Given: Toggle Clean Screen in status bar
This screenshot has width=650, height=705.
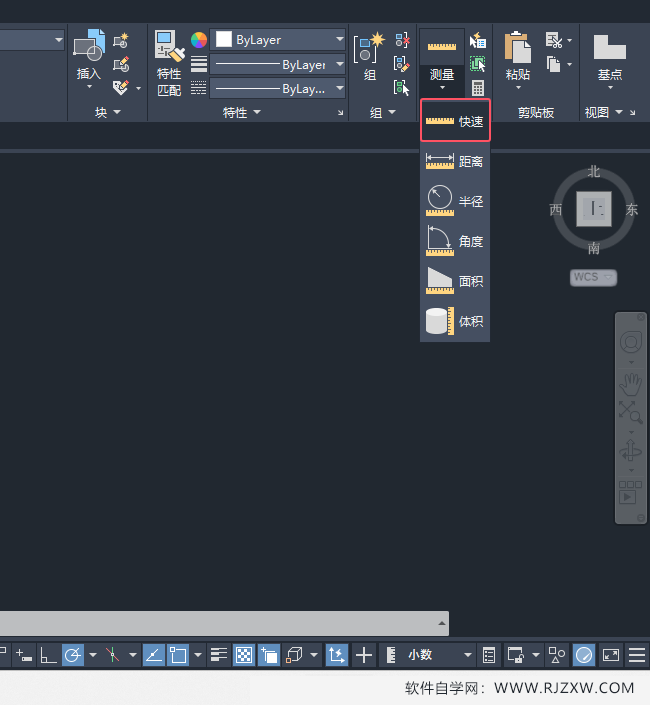Looking at the screenshot, I should point(611,655).
